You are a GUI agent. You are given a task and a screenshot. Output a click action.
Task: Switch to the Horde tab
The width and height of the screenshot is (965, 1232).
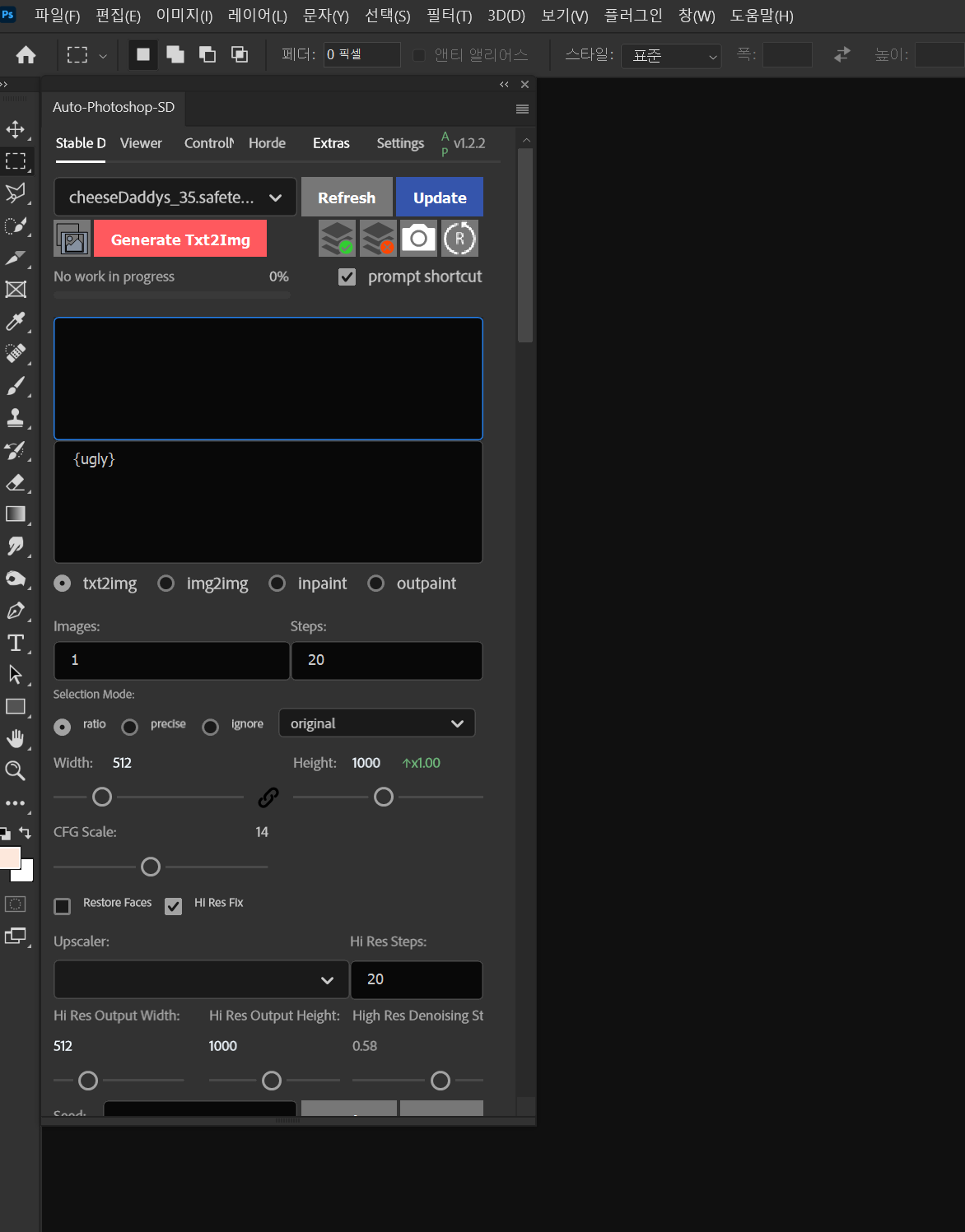pos(267,143)
